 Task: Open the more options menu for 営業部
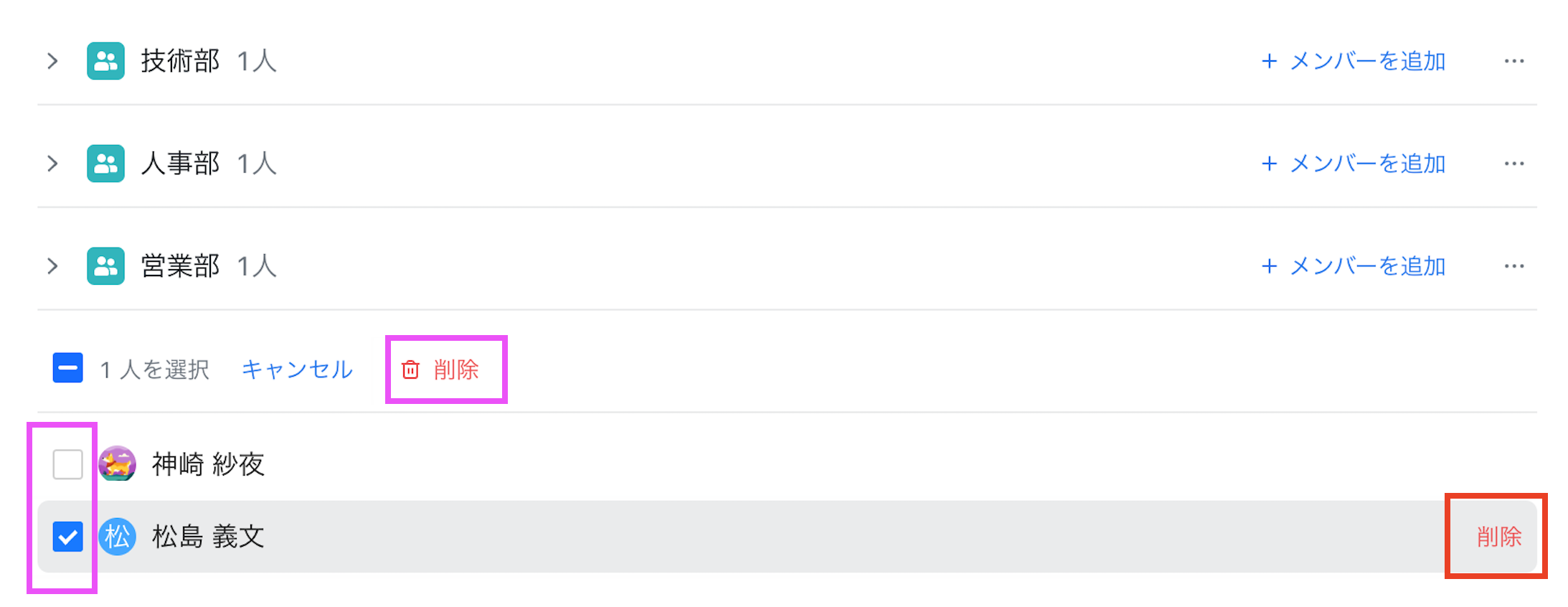point(1514,266)
